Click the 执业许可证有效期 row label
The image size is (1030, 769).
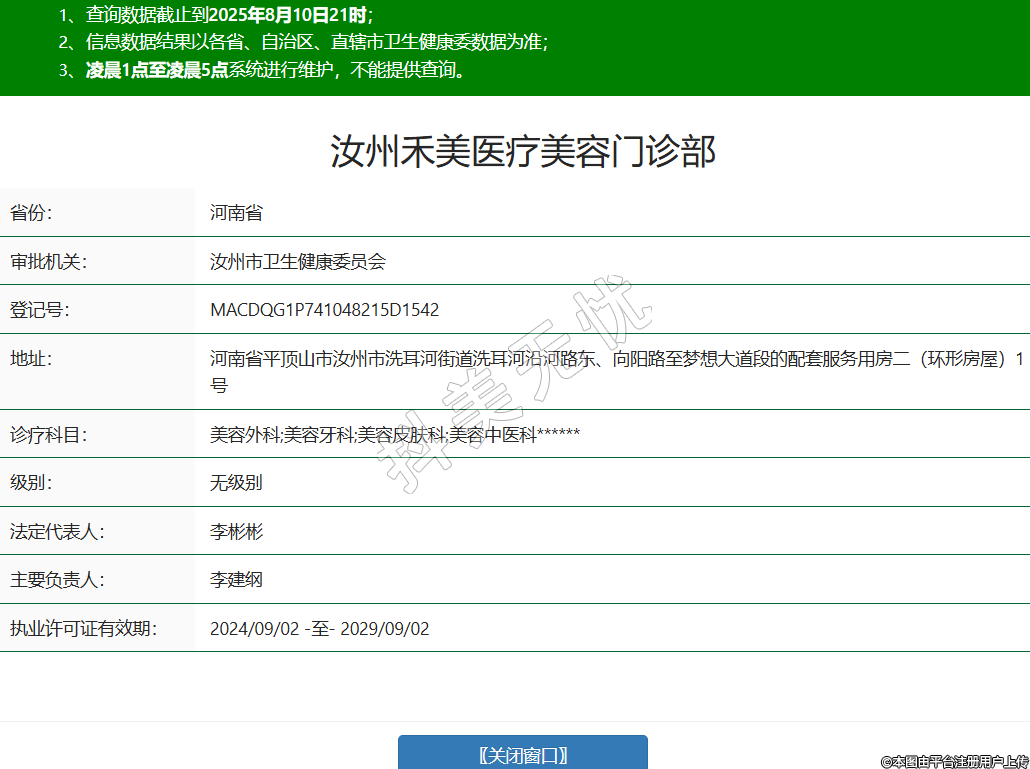83,629
